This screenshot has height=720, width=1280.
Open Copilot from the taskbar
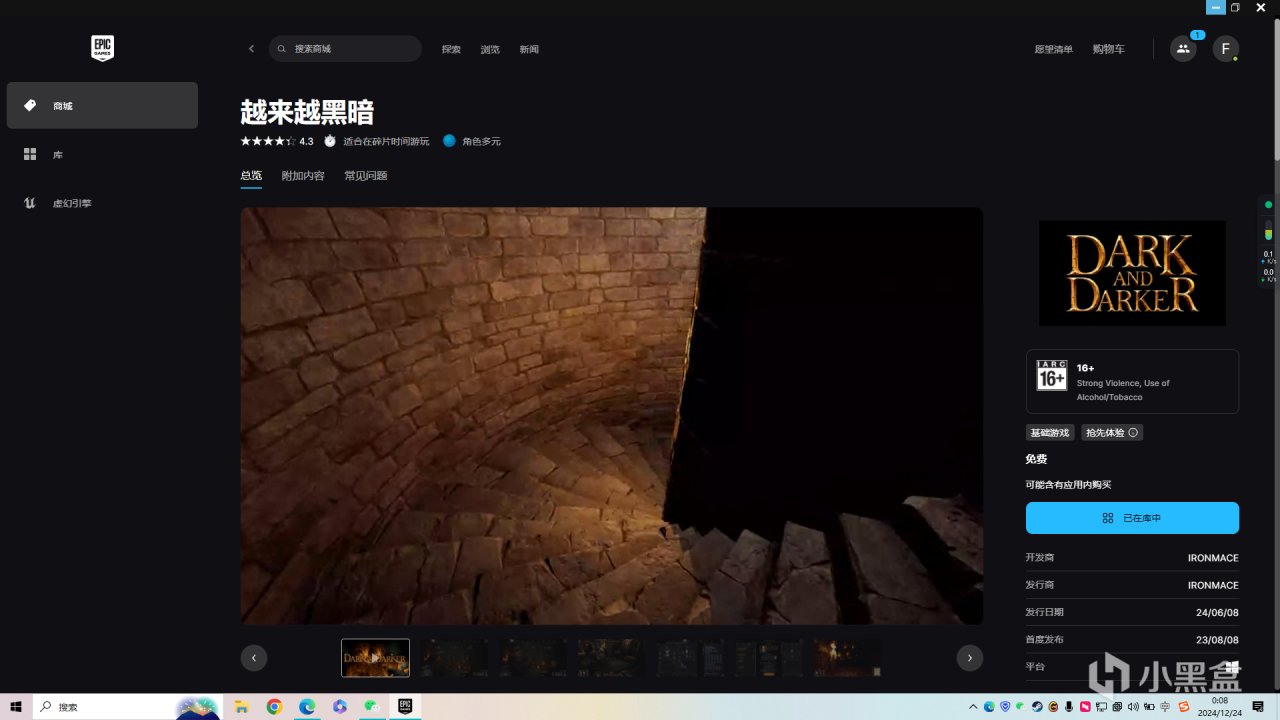pos(340,707)
